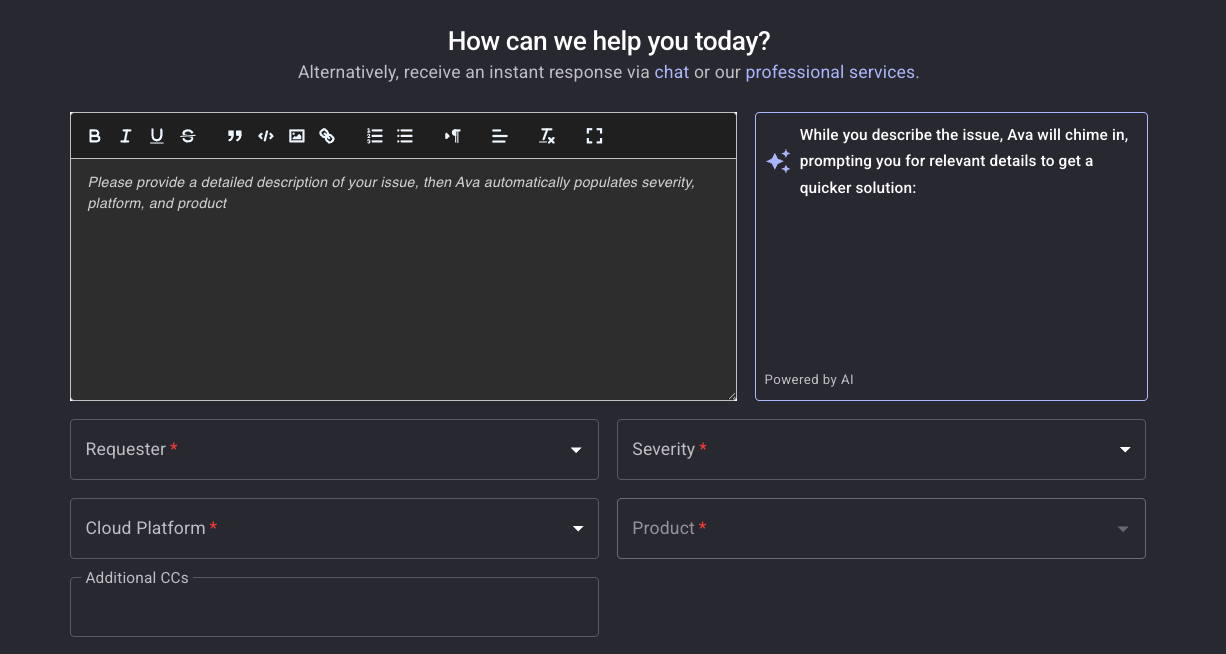Follow the professional services link
The width and height of the screenshot is (1226, 654).
click(x=830, y=72)
